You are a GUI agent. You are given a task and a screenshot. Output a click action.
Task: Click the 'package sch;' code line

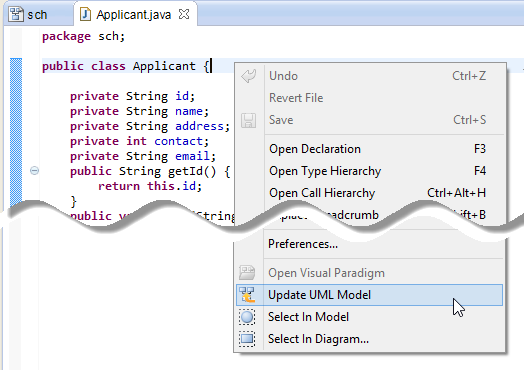click(84, 36)
